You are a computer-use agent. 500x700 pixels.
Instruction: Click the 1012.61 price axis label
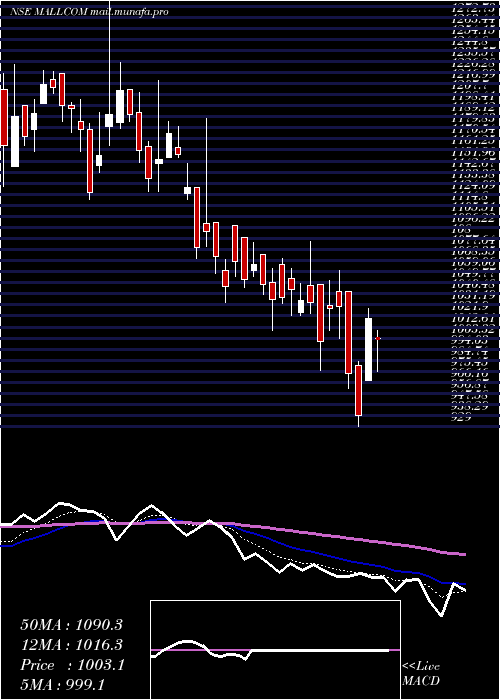(475, 319)
